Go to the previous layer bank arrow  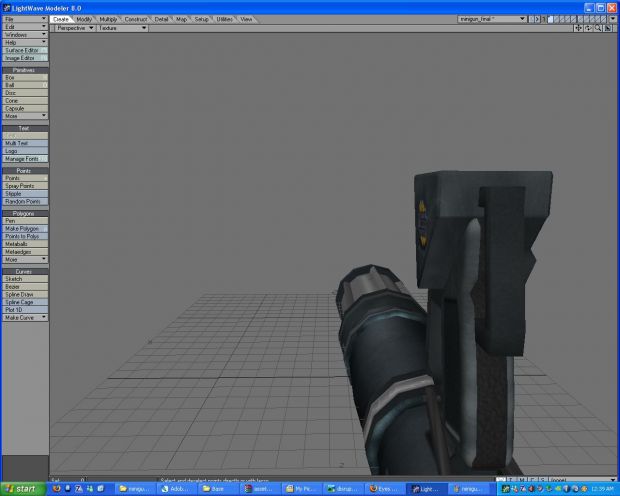click(532, 19)
